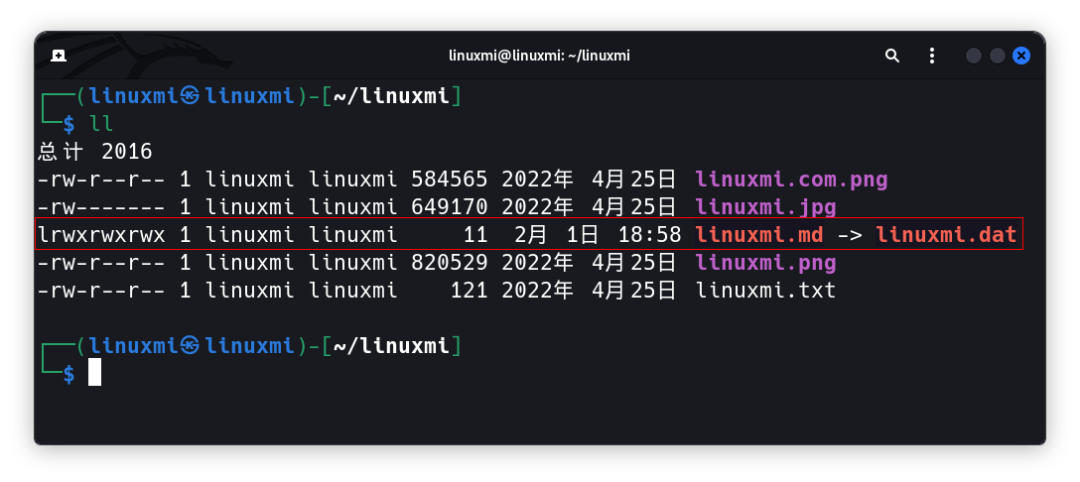Image resolution: width=1080 pixels, height=482 pixels.
Task: Minimize the terminal using the first gray circle
Action: coord(973,56)
